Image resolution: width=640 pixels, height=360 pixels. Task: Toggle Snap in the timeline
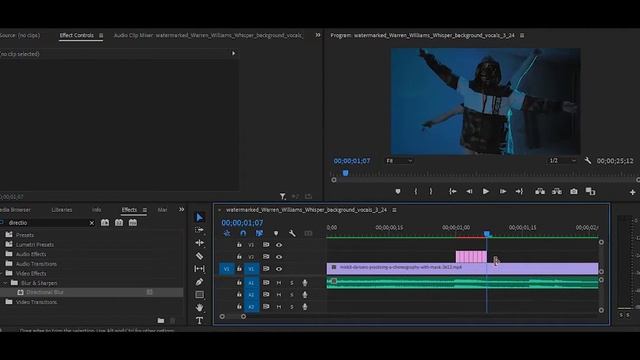click(243, 233)
